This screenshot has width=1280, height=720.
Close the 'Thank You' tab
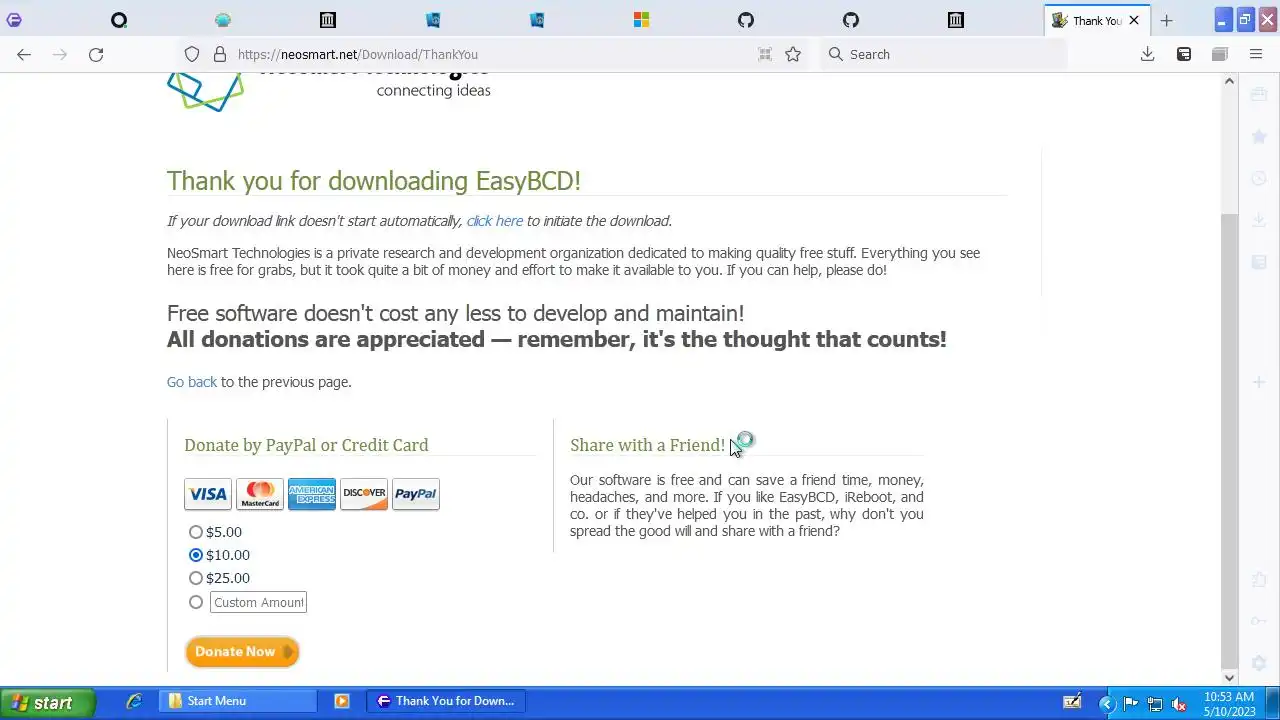tap(1134, 20)
